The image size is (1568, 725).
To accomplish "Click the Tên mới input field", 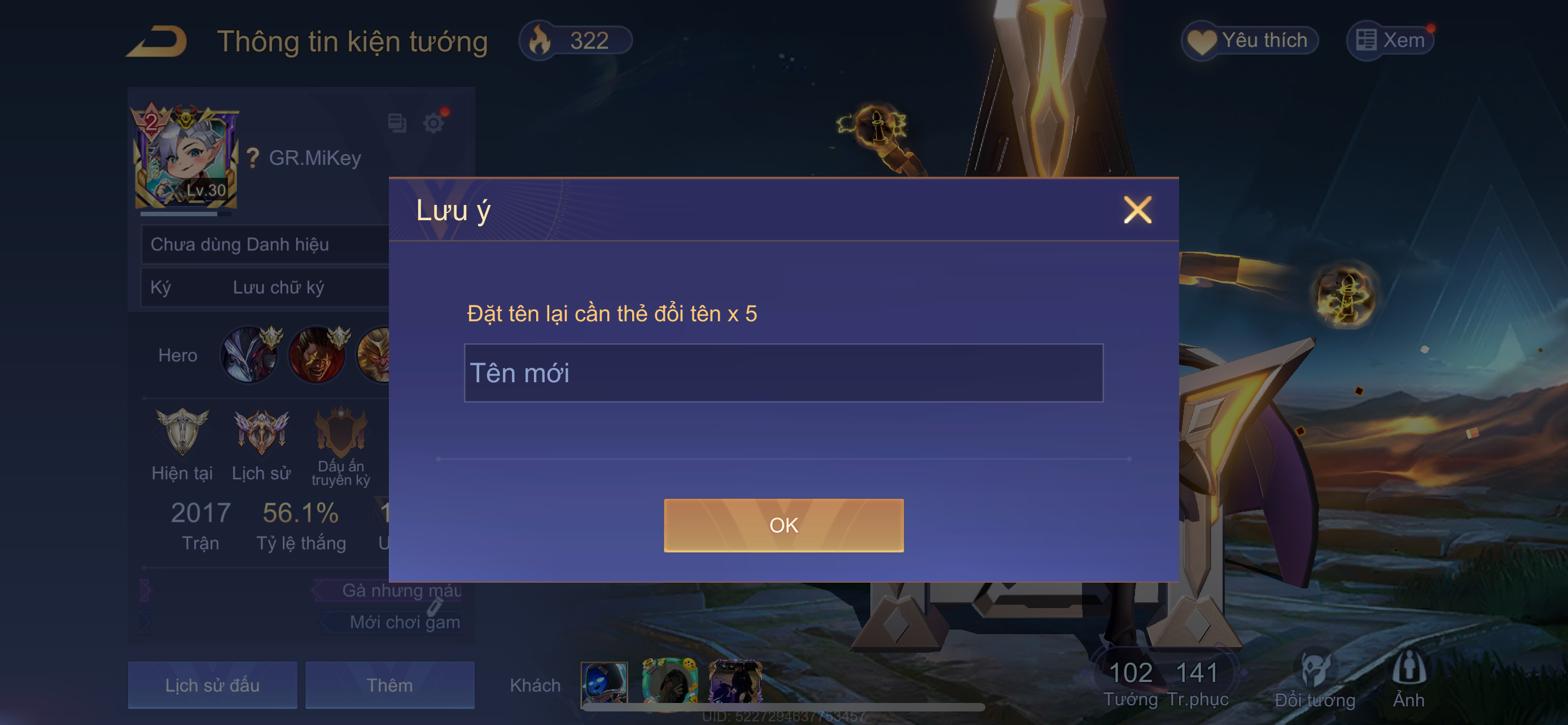I will point(783,373).
